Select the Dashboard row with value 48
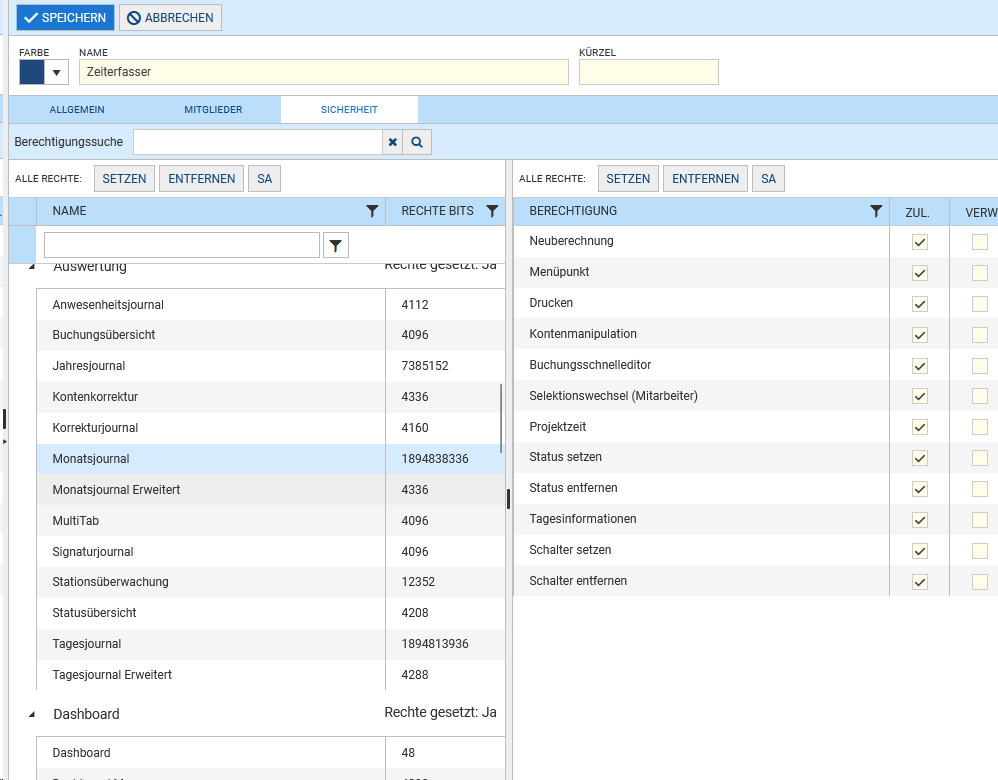 point(271,753)
